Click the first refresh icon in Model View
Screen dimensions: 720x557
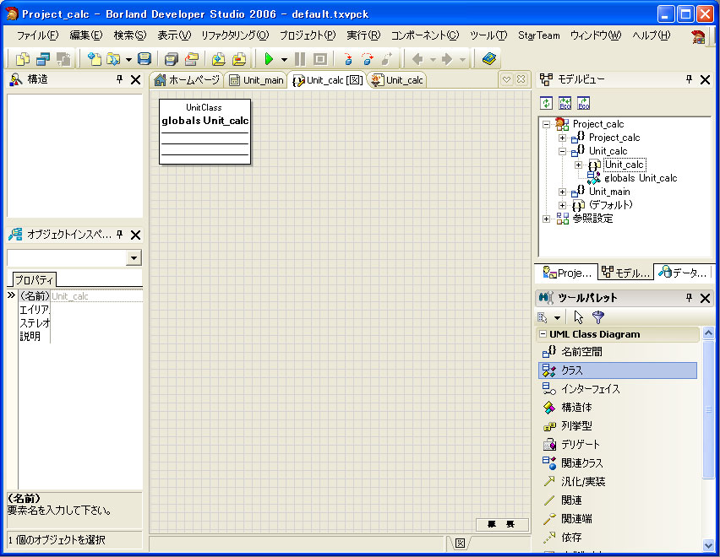[x=546, y=103]
